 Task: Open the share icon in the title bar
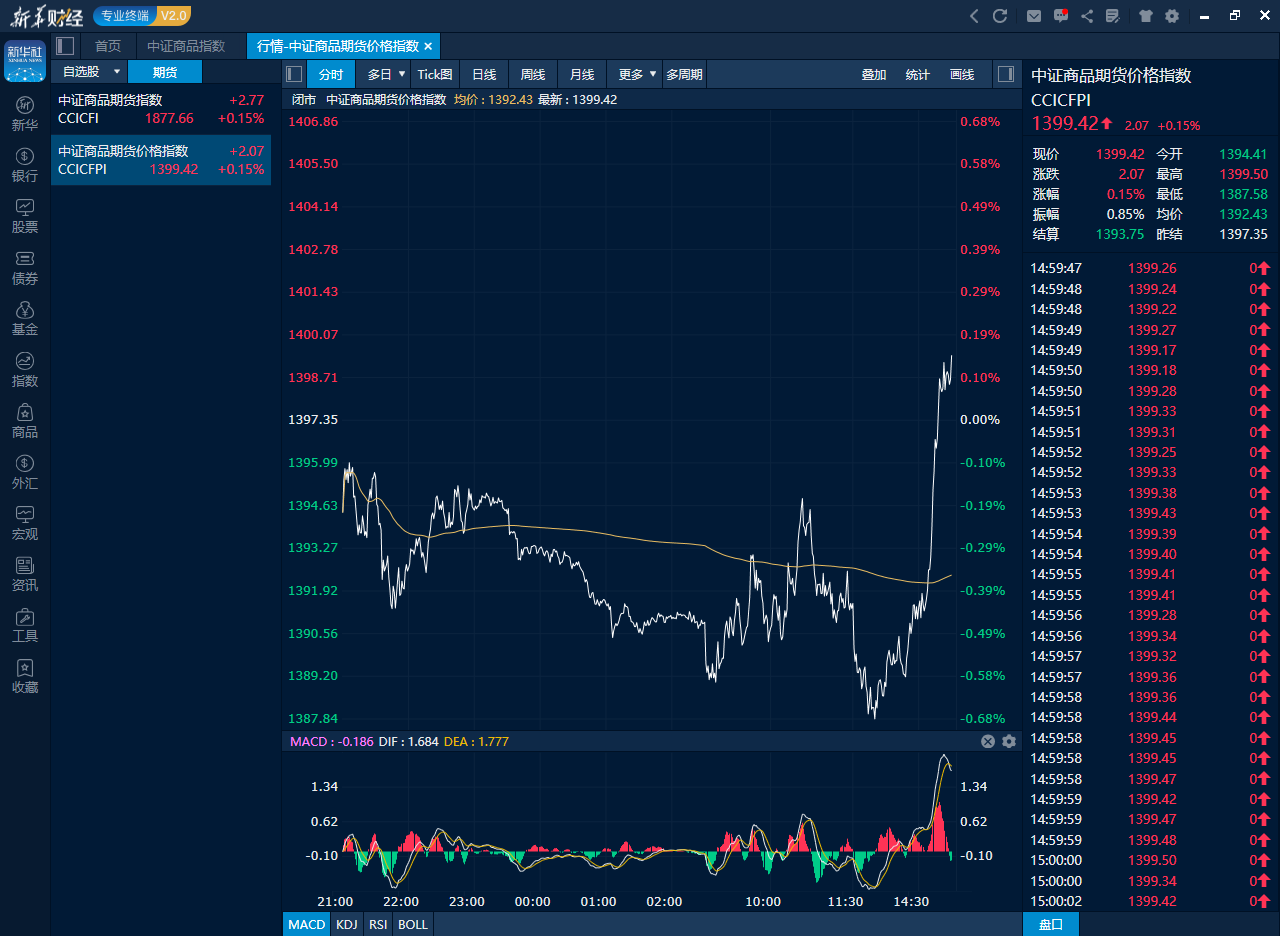[1086, 16]
